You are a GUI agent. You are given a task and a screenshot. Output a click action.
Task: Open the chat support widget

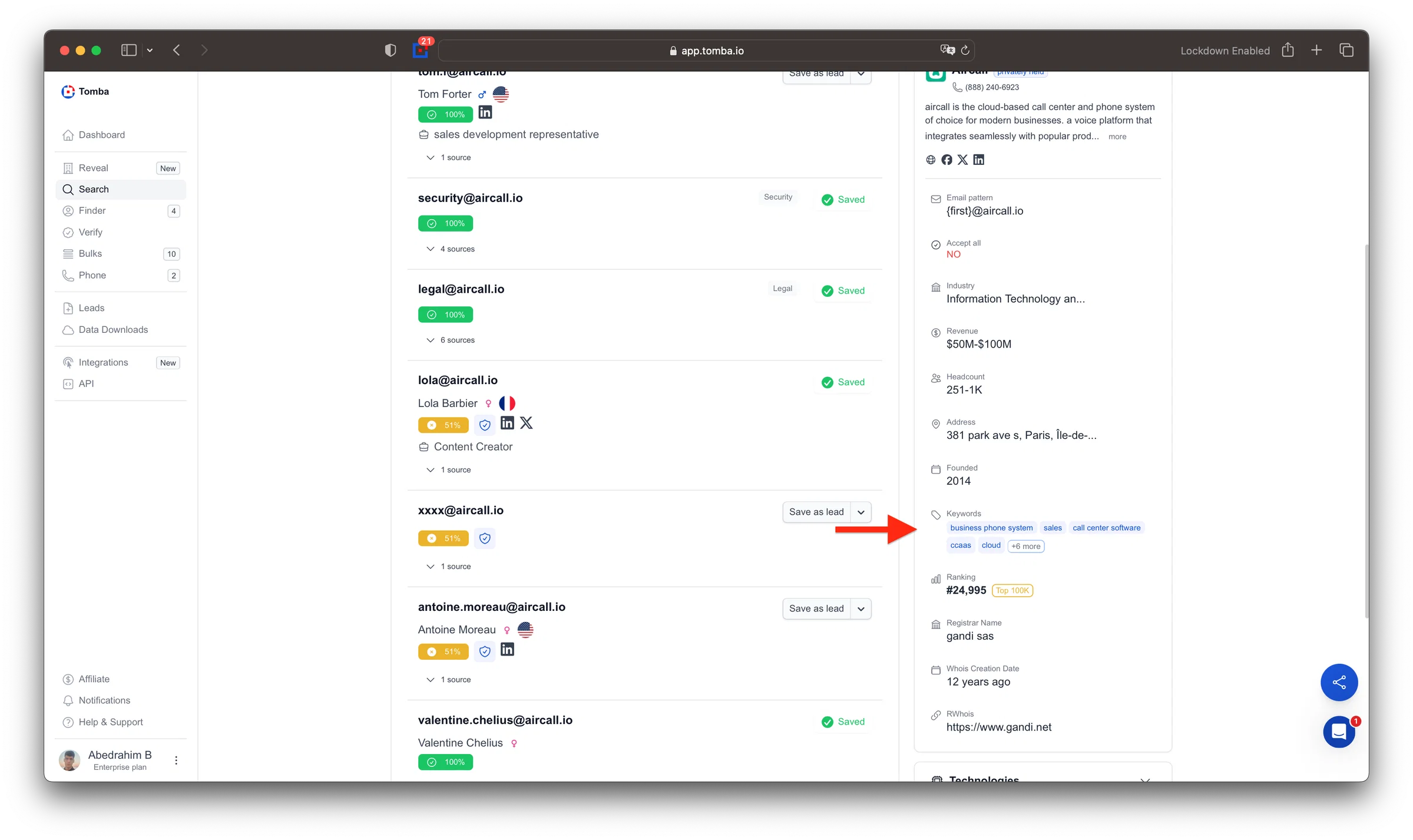point(1339,732)
